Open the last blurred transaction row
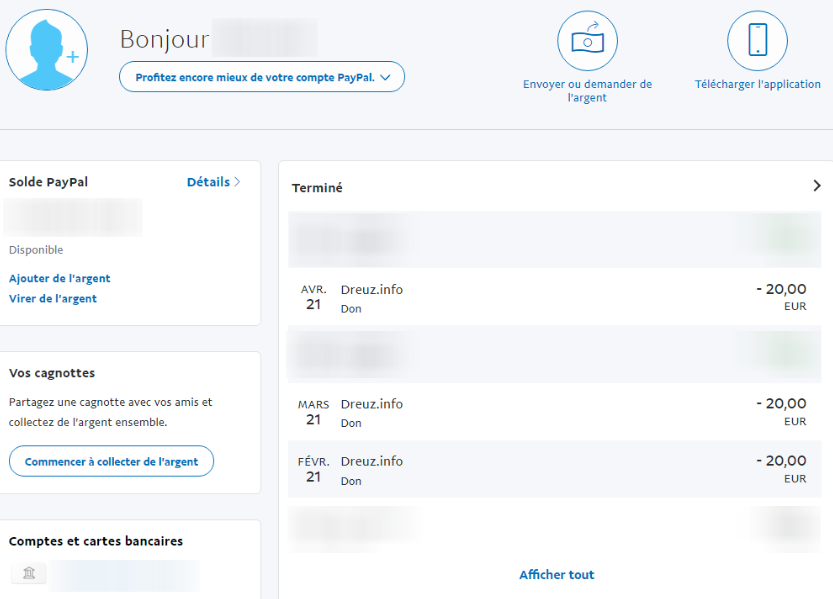This screenshot has width=833, height=599. [x=553, y=525]
